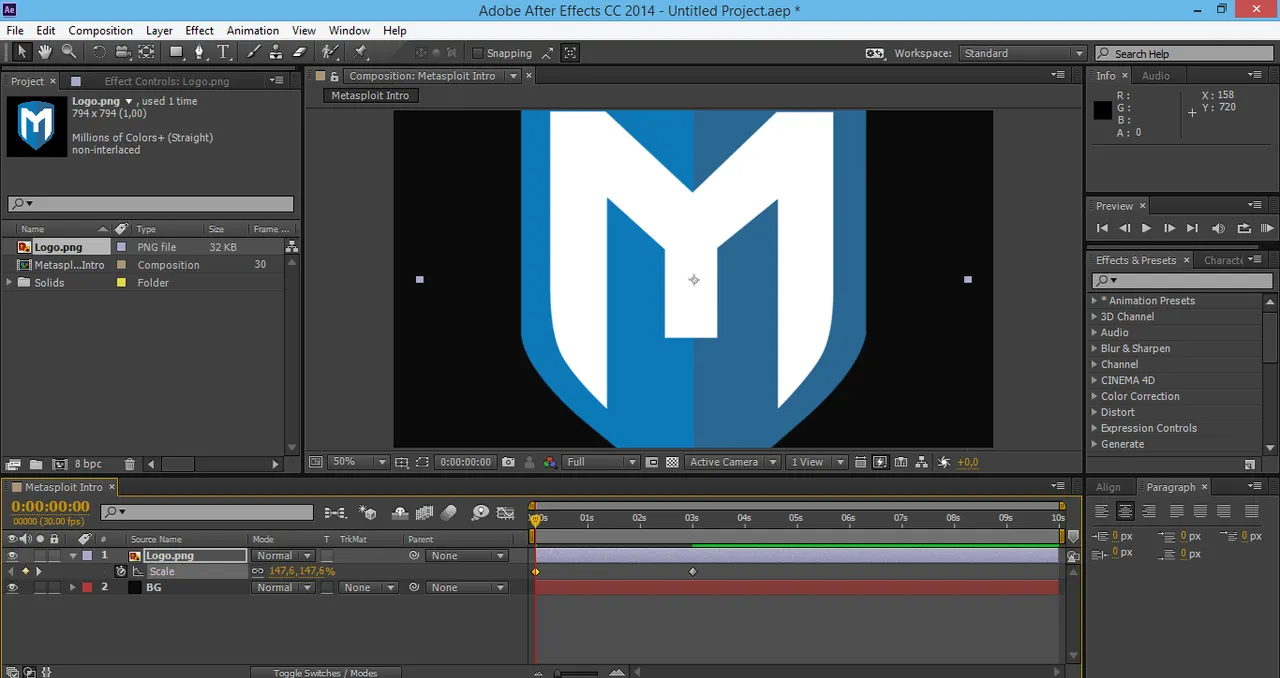The image size is (1280, 678).
Task: Create new folder in Project panel
Action: coord(36,464)
